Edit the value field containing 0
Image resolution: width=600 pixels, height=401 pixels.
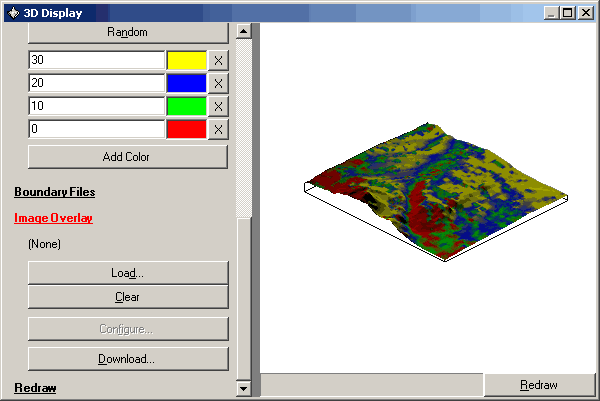pyautogui.click(x=97, y=129)
